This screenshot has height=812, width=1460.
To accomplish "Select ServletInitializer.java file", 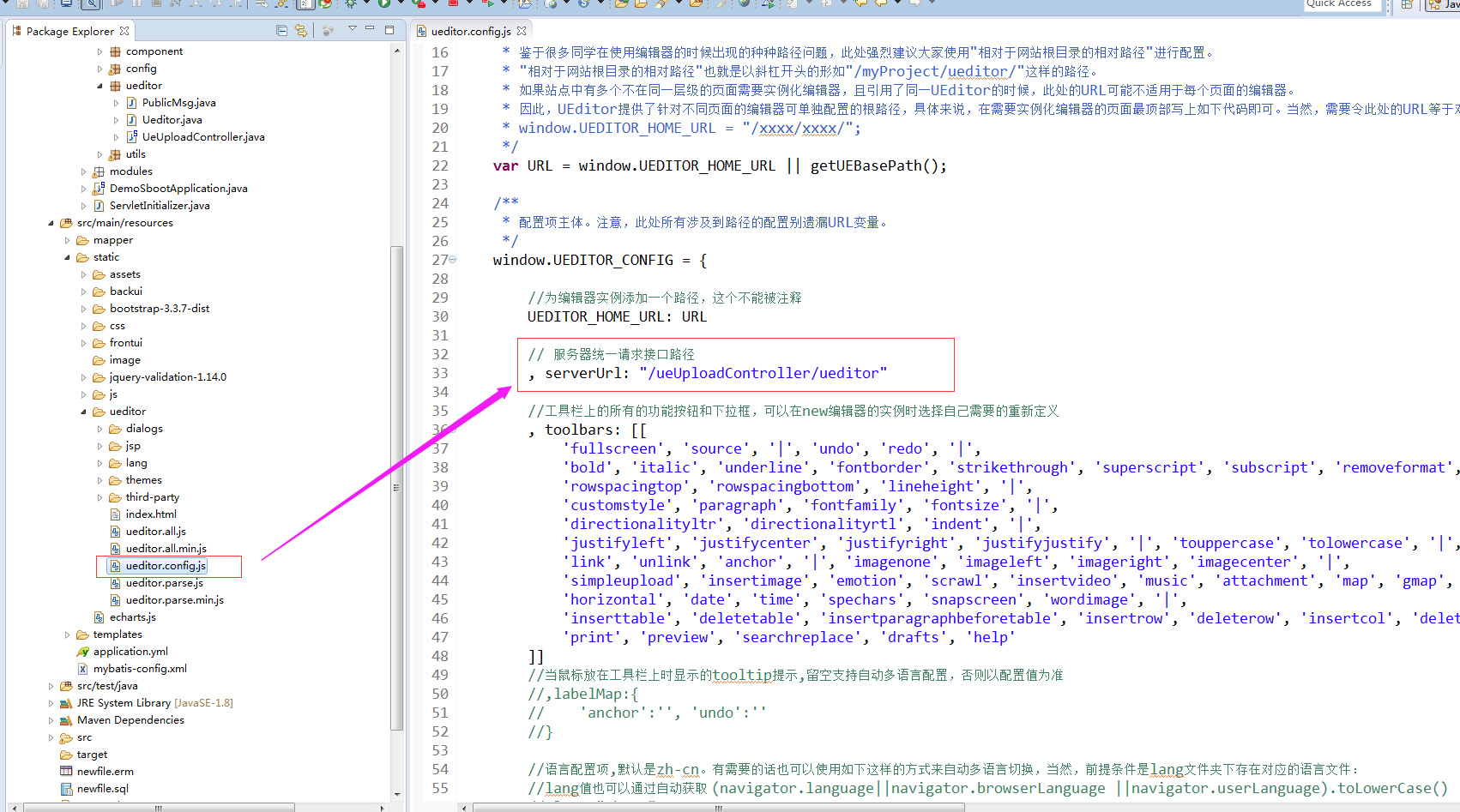I will click(160, 206).
